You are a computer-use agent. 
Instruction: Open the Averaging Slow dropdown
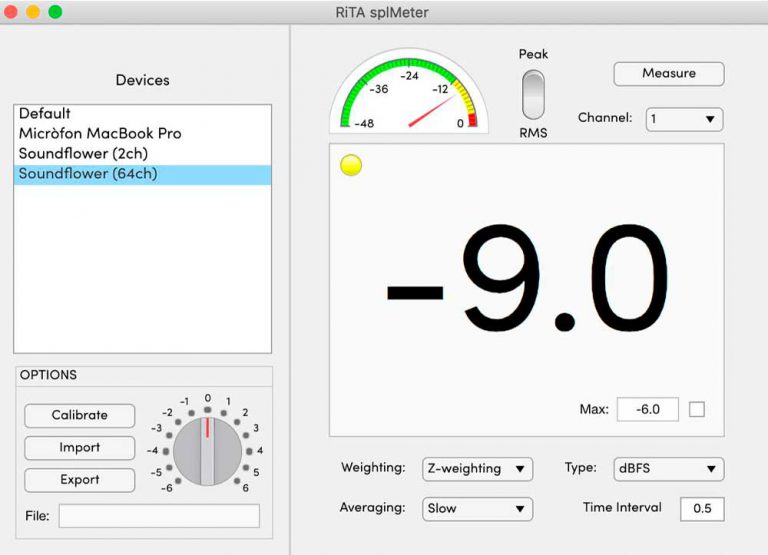click(x=477, y=509)
